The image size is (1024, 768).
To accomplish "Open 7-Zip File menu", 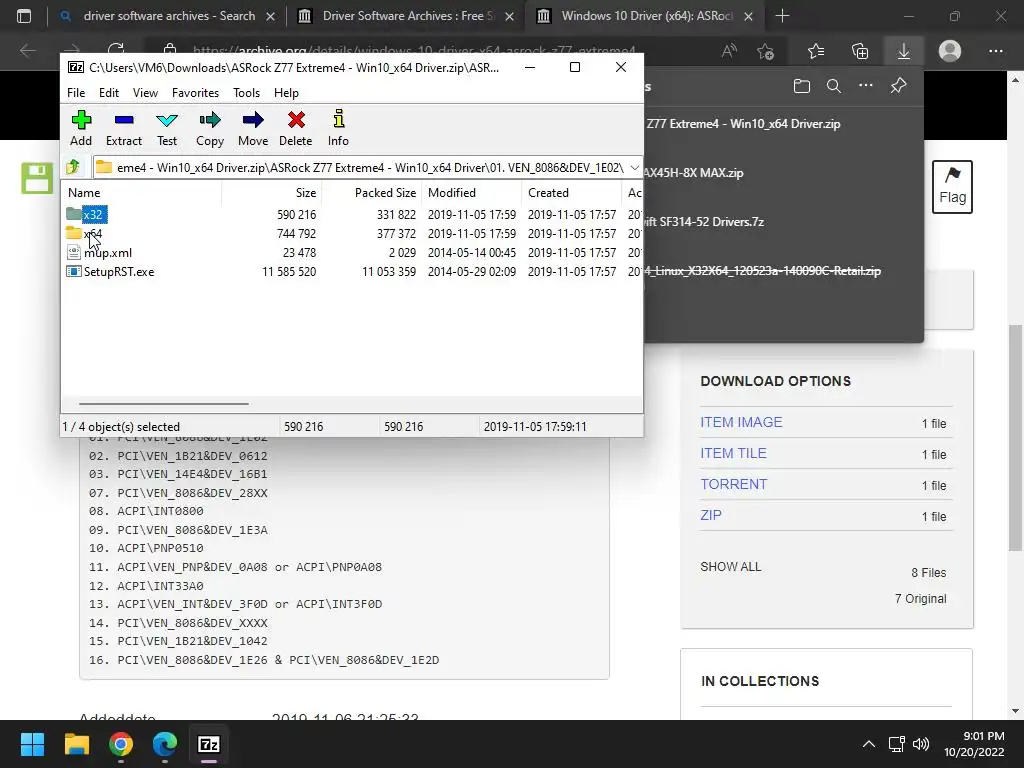I will 76,93.
